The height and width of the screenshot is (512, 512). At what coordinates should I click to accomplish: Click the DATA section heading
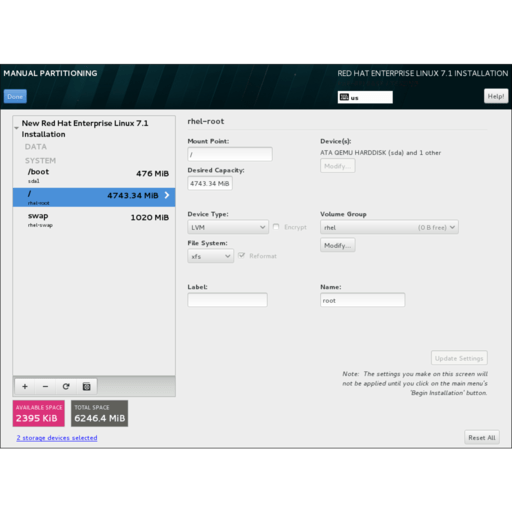pyautogui.click(x=36, y=147)
